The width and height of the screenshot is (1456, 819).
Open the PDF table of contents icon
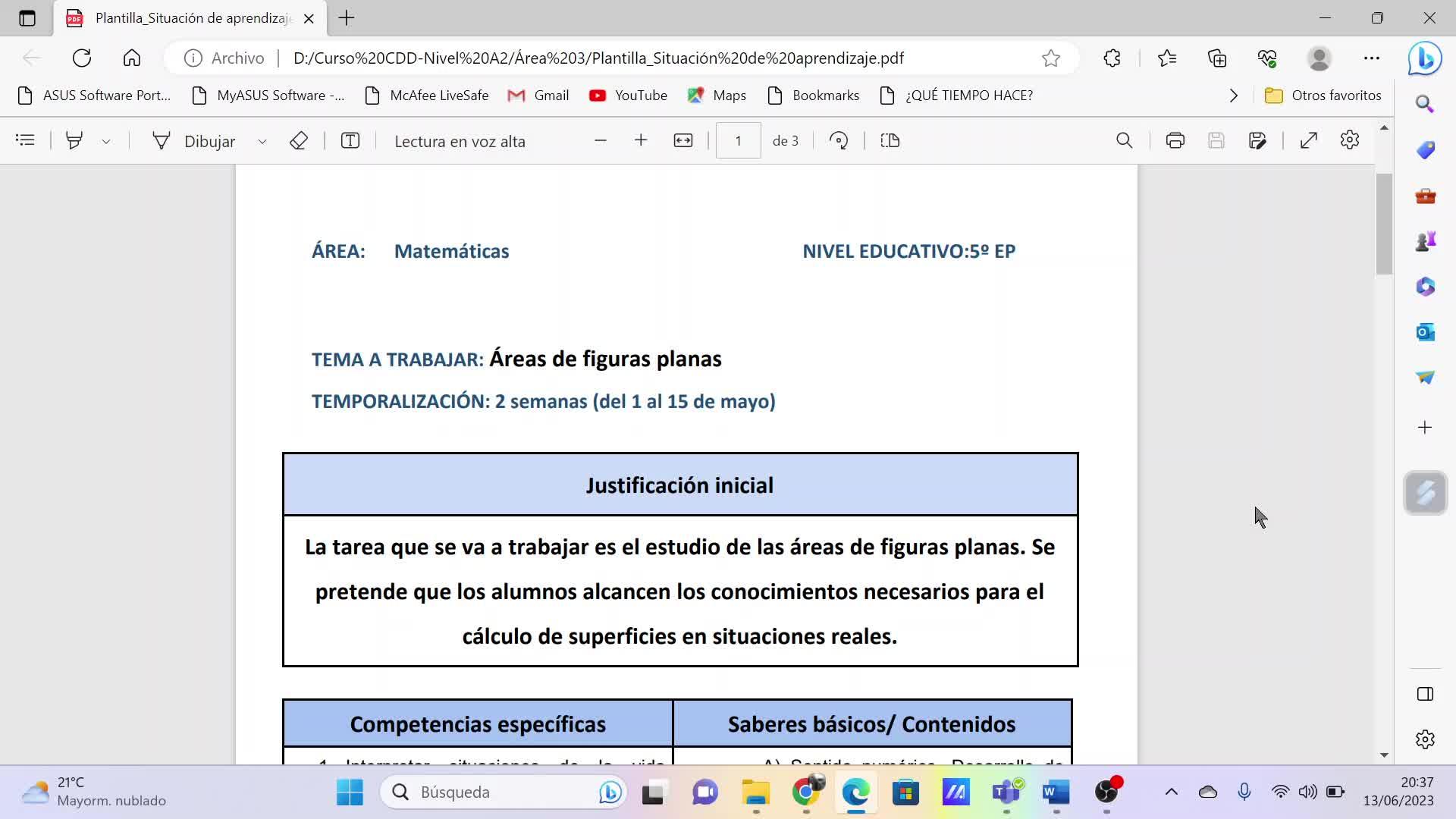25,140
